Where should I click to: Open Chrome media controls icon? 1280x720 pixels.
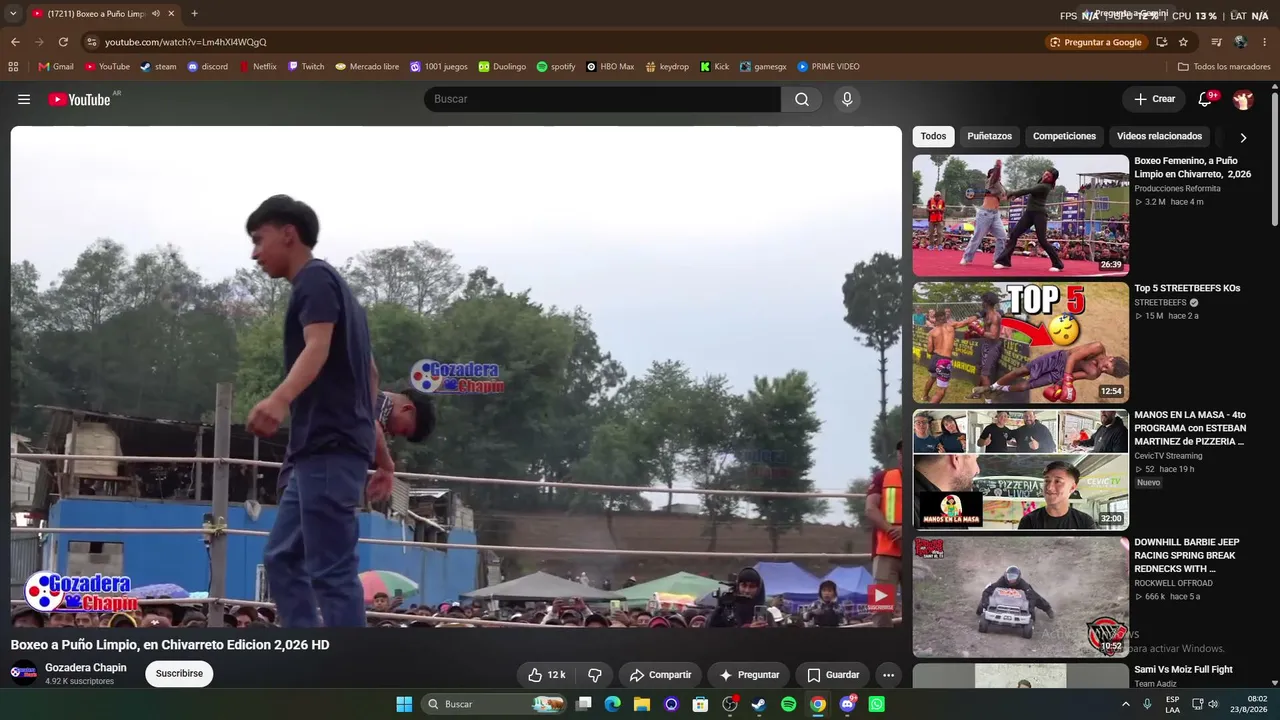(x=1217, y=42)
